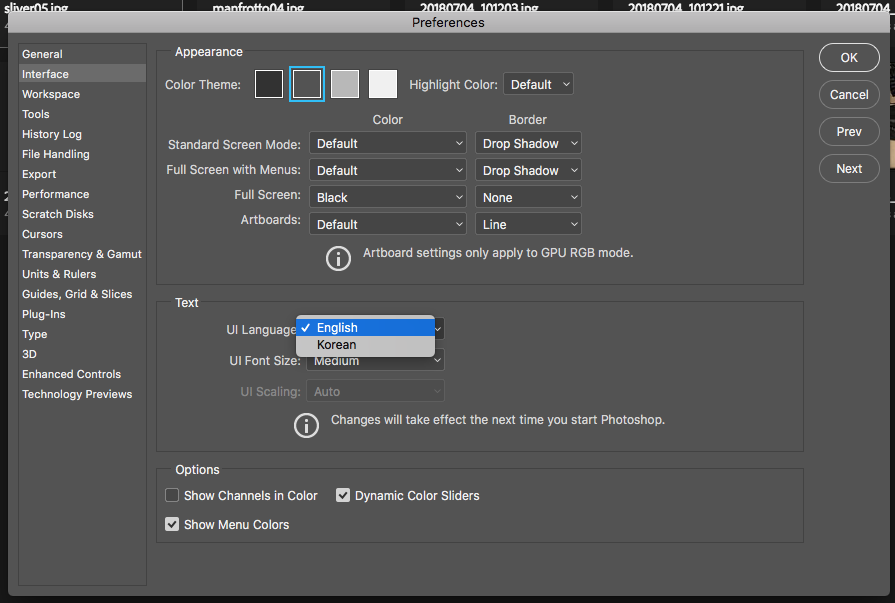This screenshot has height=603, width=895.
Task: Toggle the Dynamic Color Sliders checkbox
Action: 343,496
